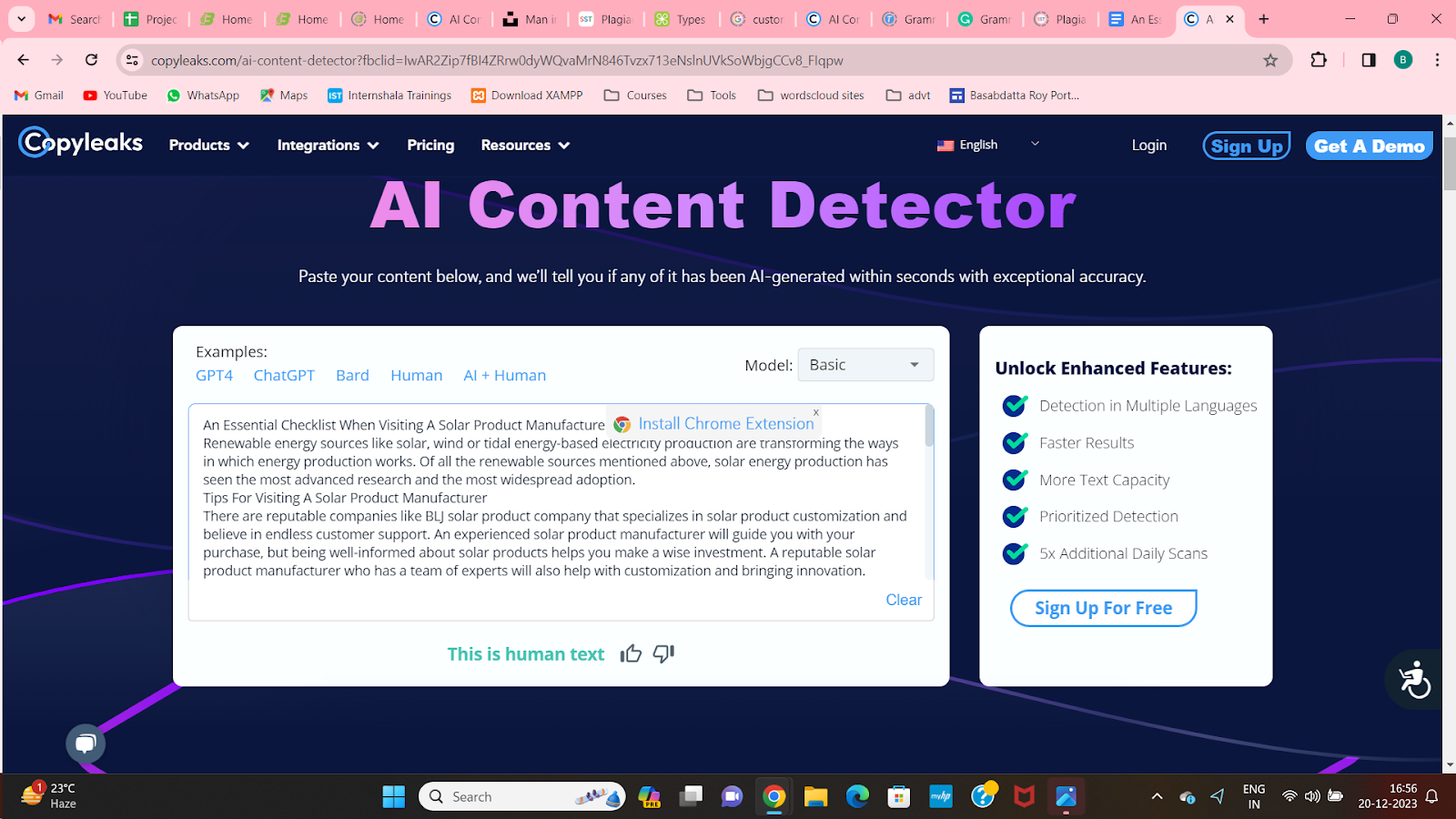The height and width of the screenshot is (819, 1456).
Task: Click the thumbs down feedback icon
Action: [x=663, y=653]
